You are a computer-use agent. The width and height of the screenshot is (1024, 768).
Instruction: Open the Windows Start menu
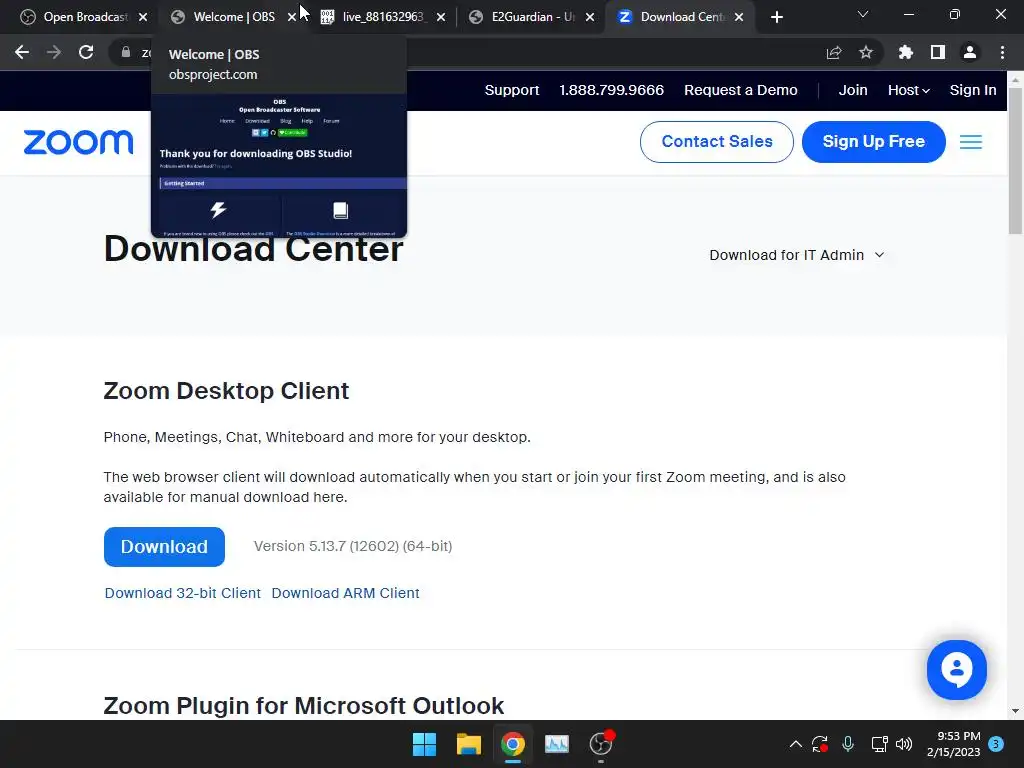(x=424, y=744)
